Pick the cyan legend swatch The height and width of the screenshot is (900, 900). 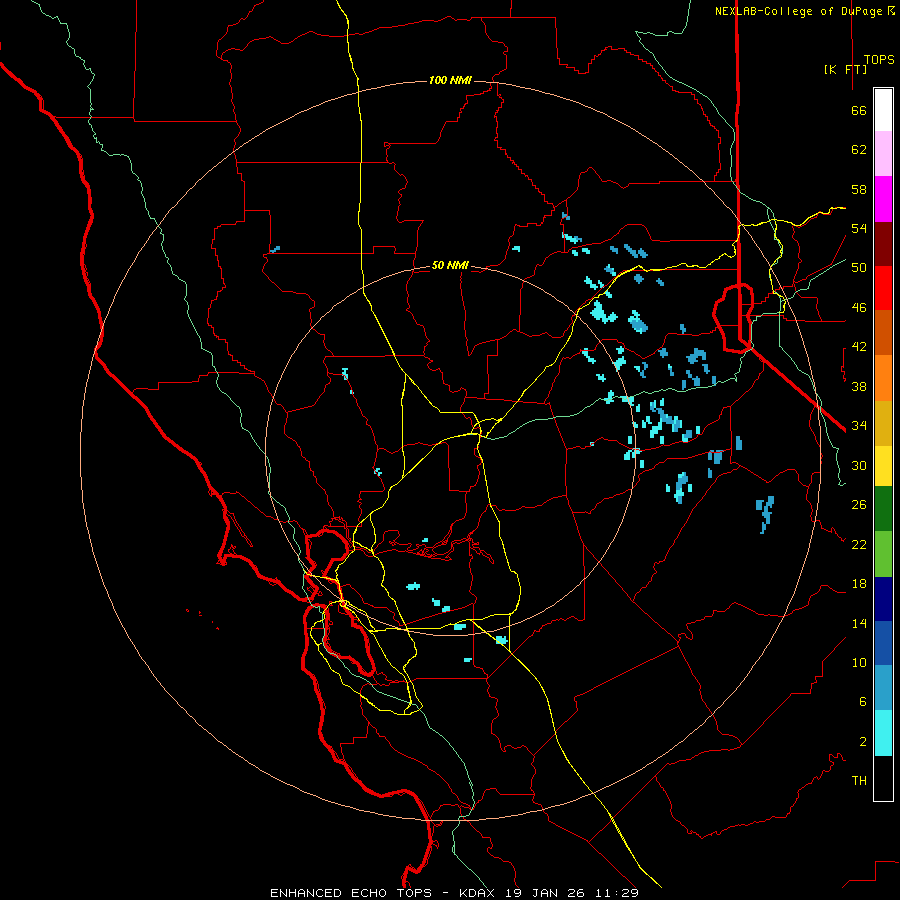(x=883, y=733)
